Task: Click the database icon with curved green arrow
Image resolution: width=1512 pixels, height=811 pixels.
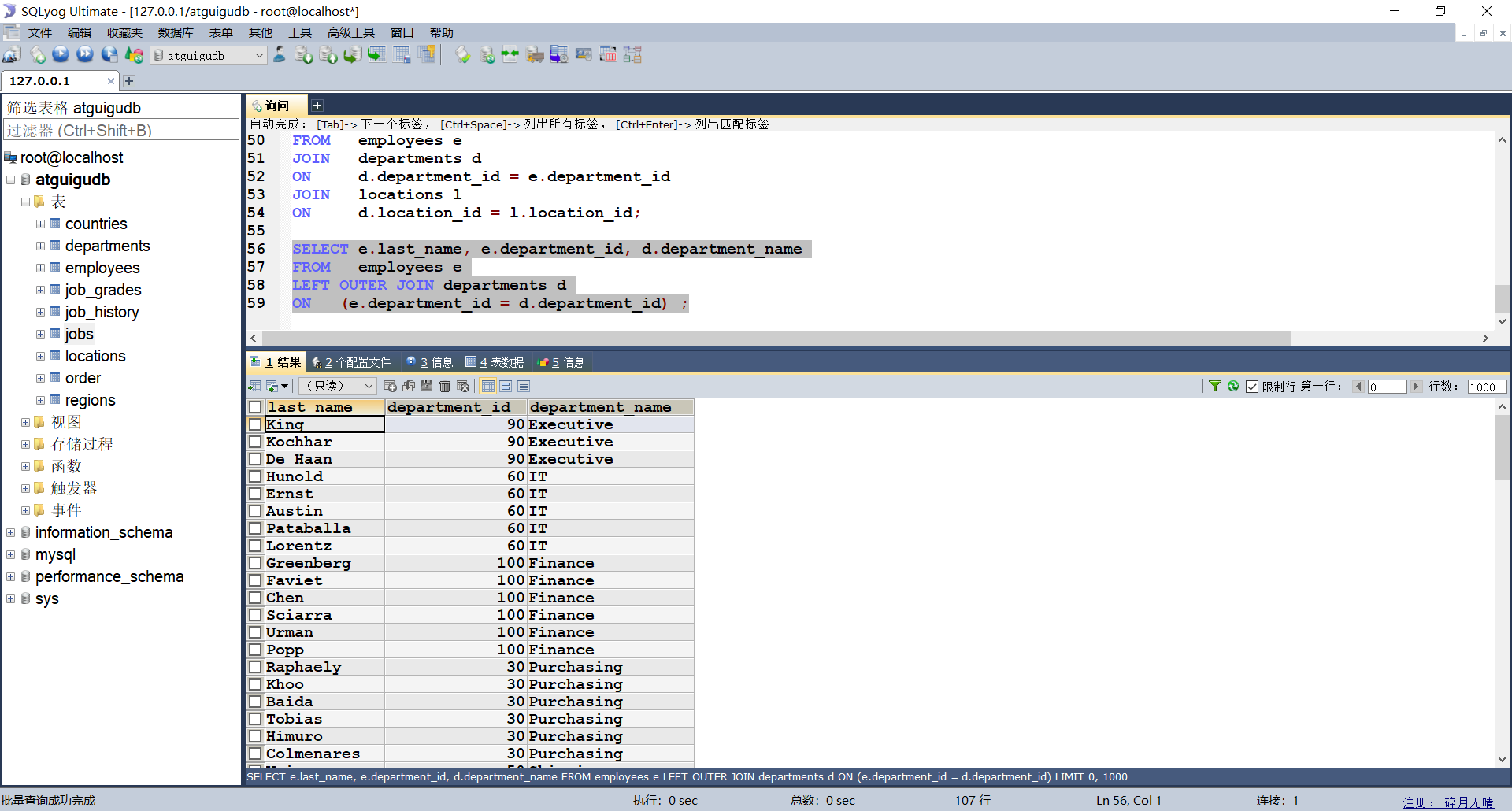Action: pyautogui.click(x=353, y=55)
